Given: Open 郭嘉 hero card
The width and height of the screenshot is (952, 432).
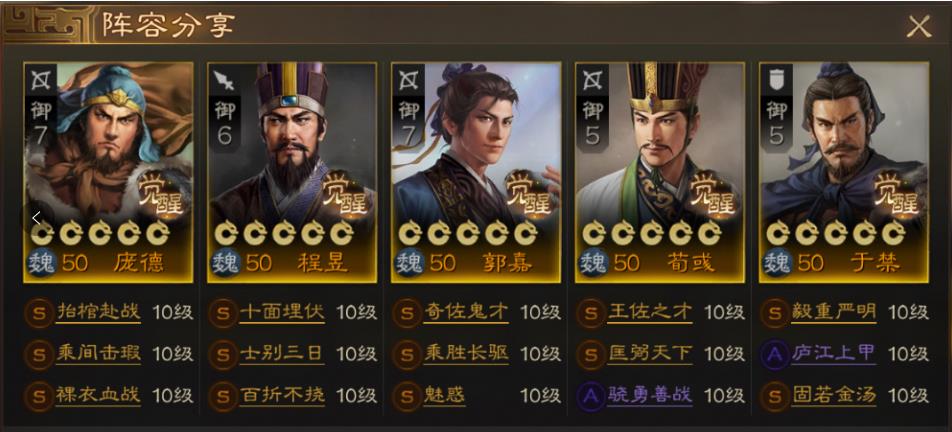Looking at the screenshot, I should coord(476,172).
